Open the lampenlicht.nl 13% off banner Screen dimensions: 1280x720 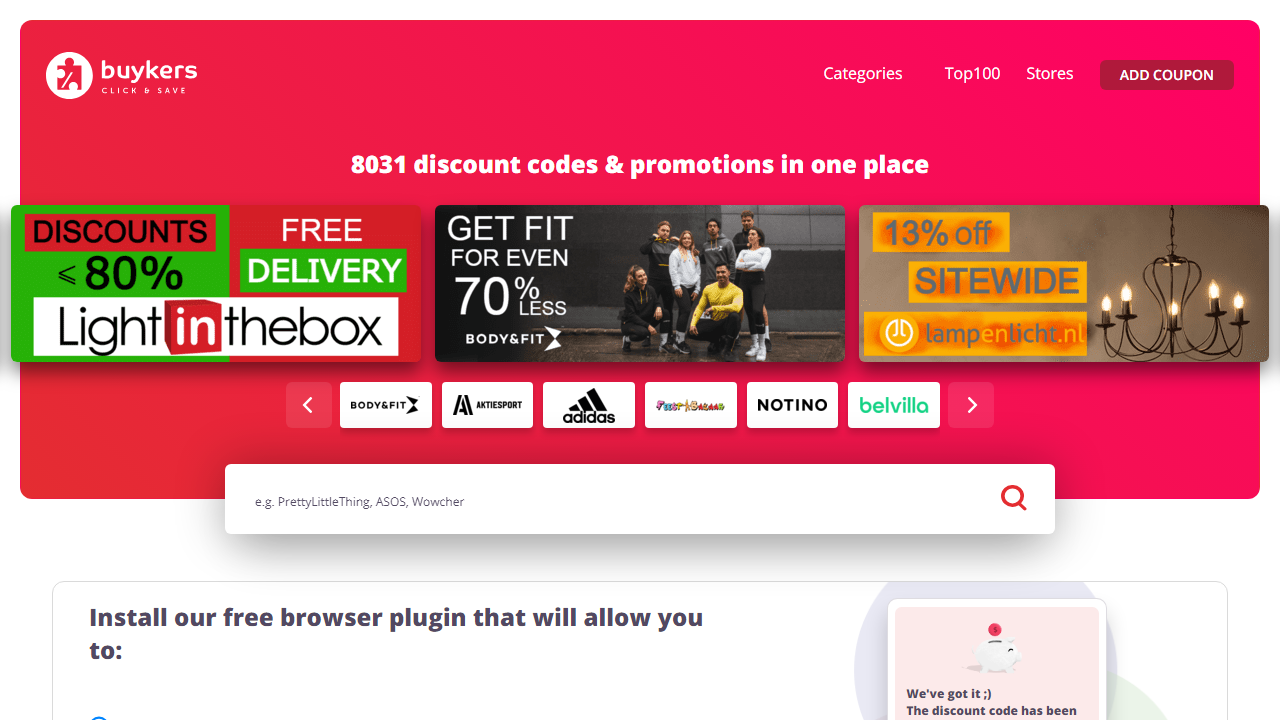click(x=1064, y=283)
